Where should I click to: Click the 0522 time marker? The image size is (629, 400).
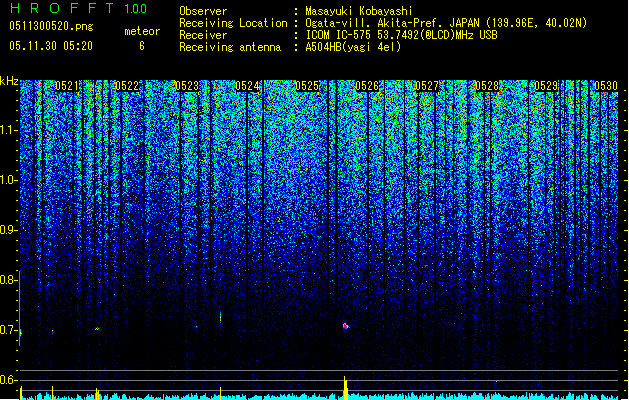[x=127, y=86]
